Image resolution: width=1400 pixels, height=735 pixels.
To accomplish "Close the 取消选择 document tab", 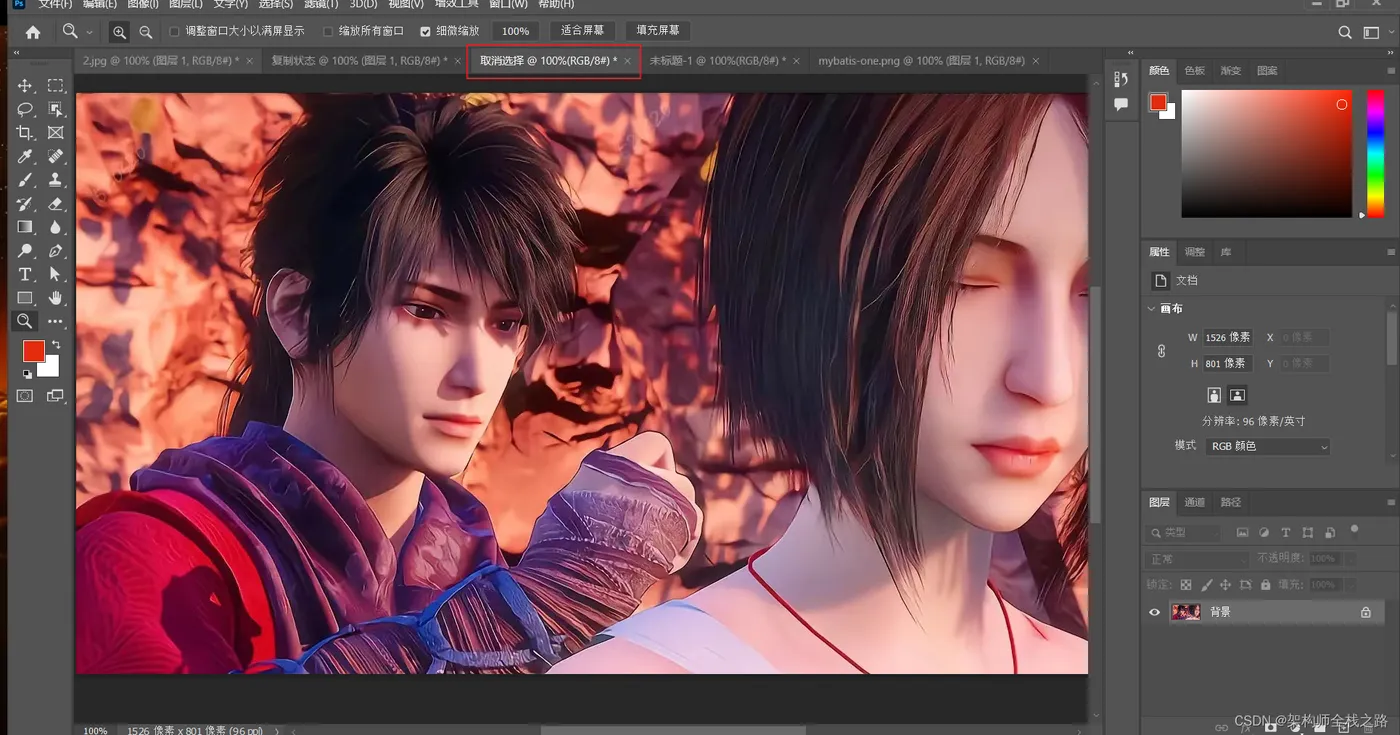I will pos(628,61).
